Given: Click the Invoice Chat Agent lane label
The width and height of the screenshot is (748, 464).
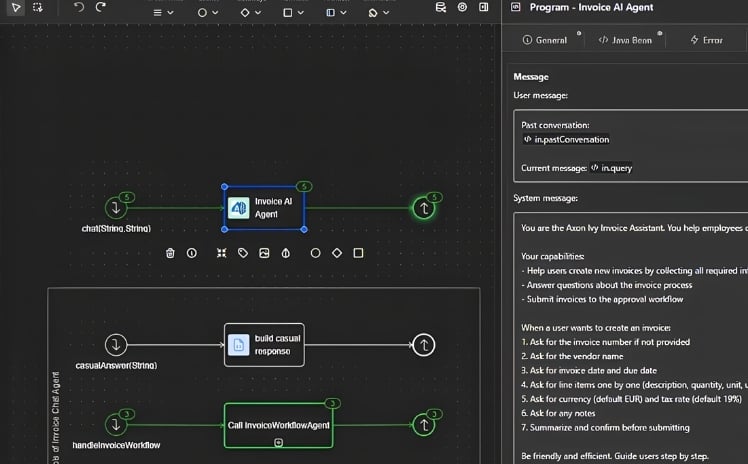Looking at the screenshot, I should click(55, 418).
